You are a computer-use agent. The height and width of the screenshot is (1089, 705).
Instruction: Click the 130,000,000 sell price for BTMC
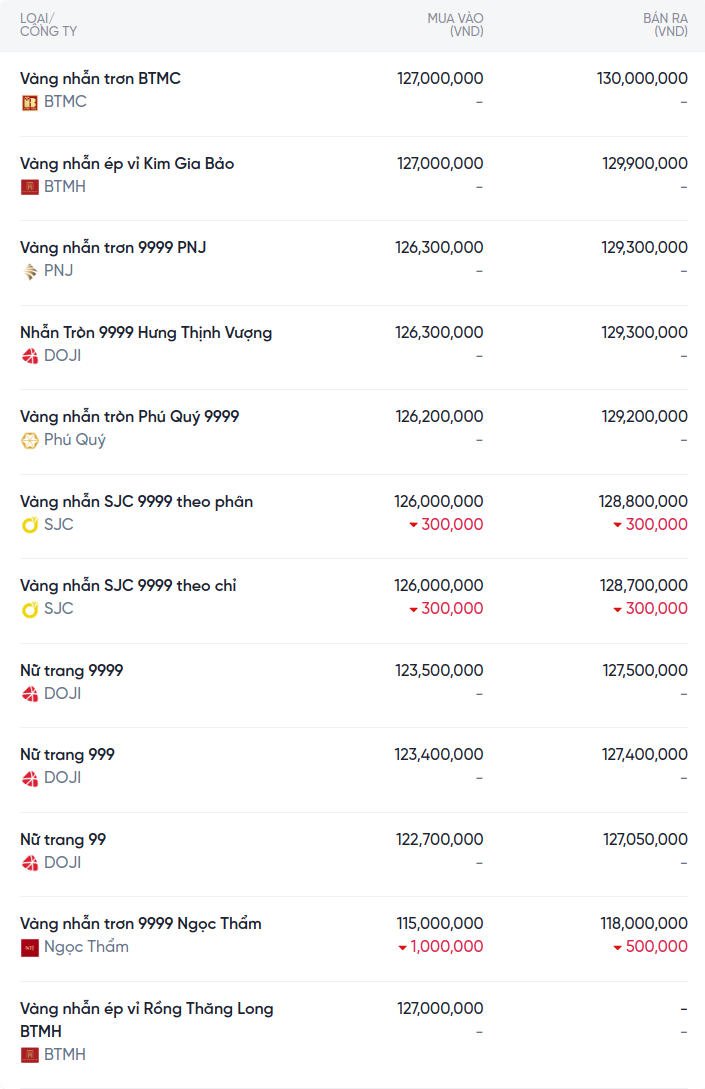click(x=642, y=78)
